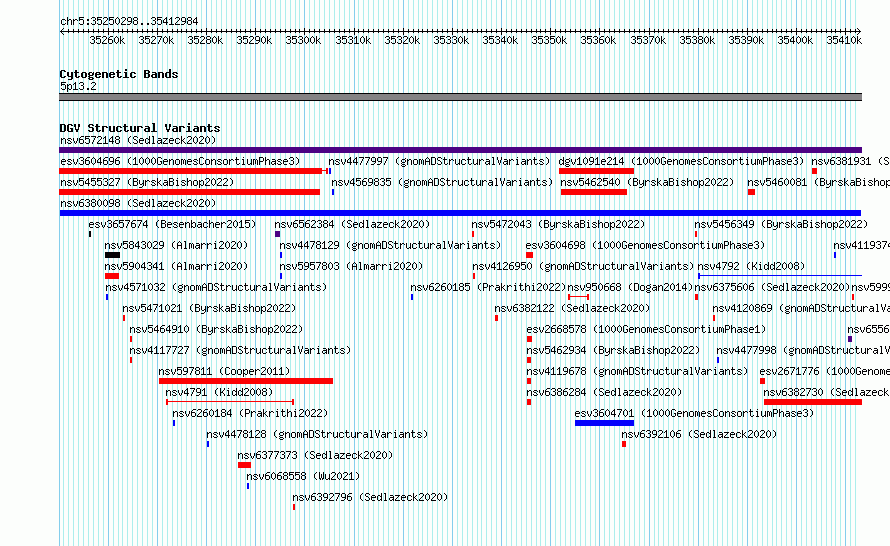Open nsv6260184 (Prakrithi2022) label
Screen dimensions: 890x546
(250, 413)
